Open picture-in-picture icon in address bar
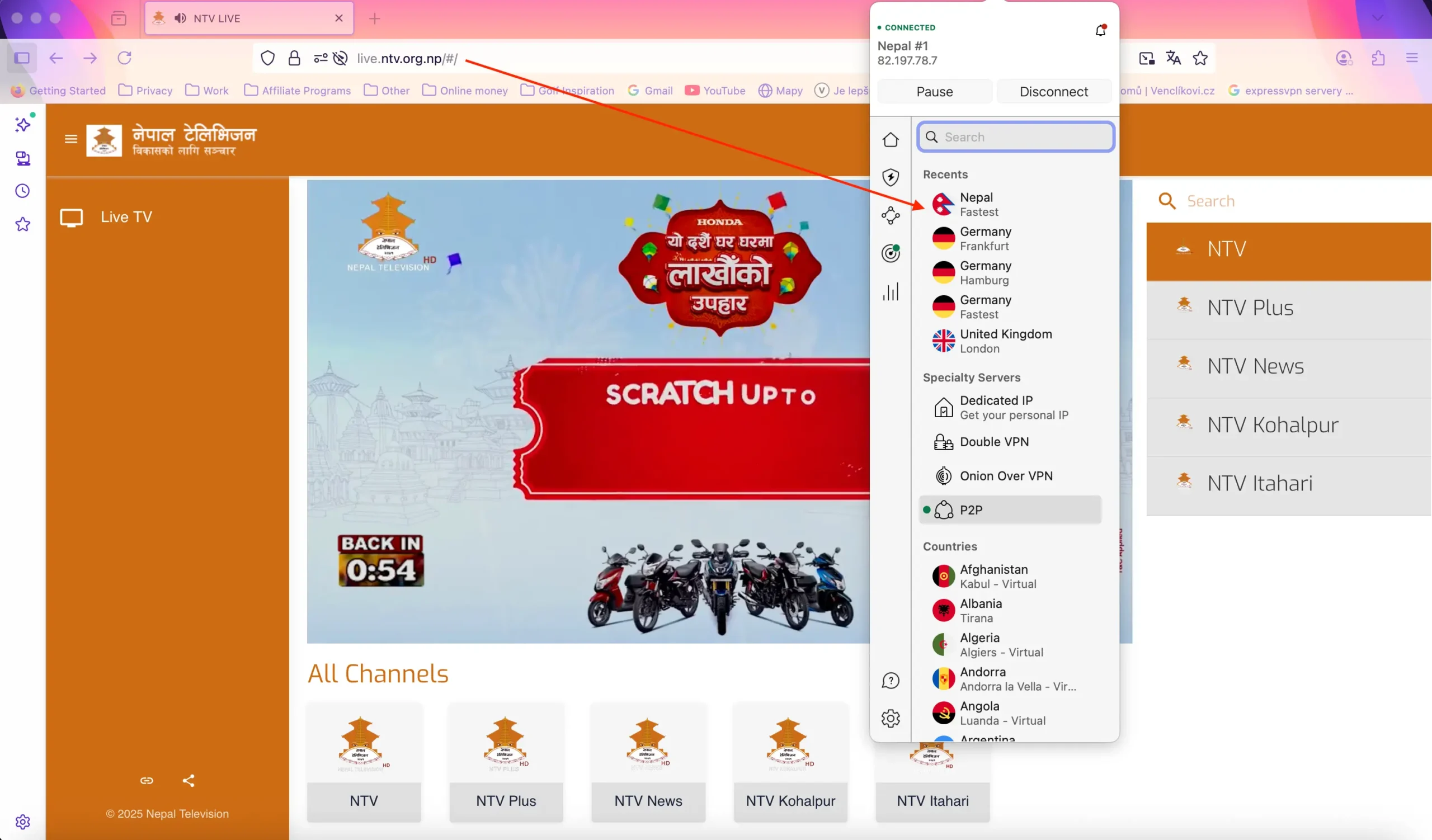 pyautogui.click(x=1147, y=58)
